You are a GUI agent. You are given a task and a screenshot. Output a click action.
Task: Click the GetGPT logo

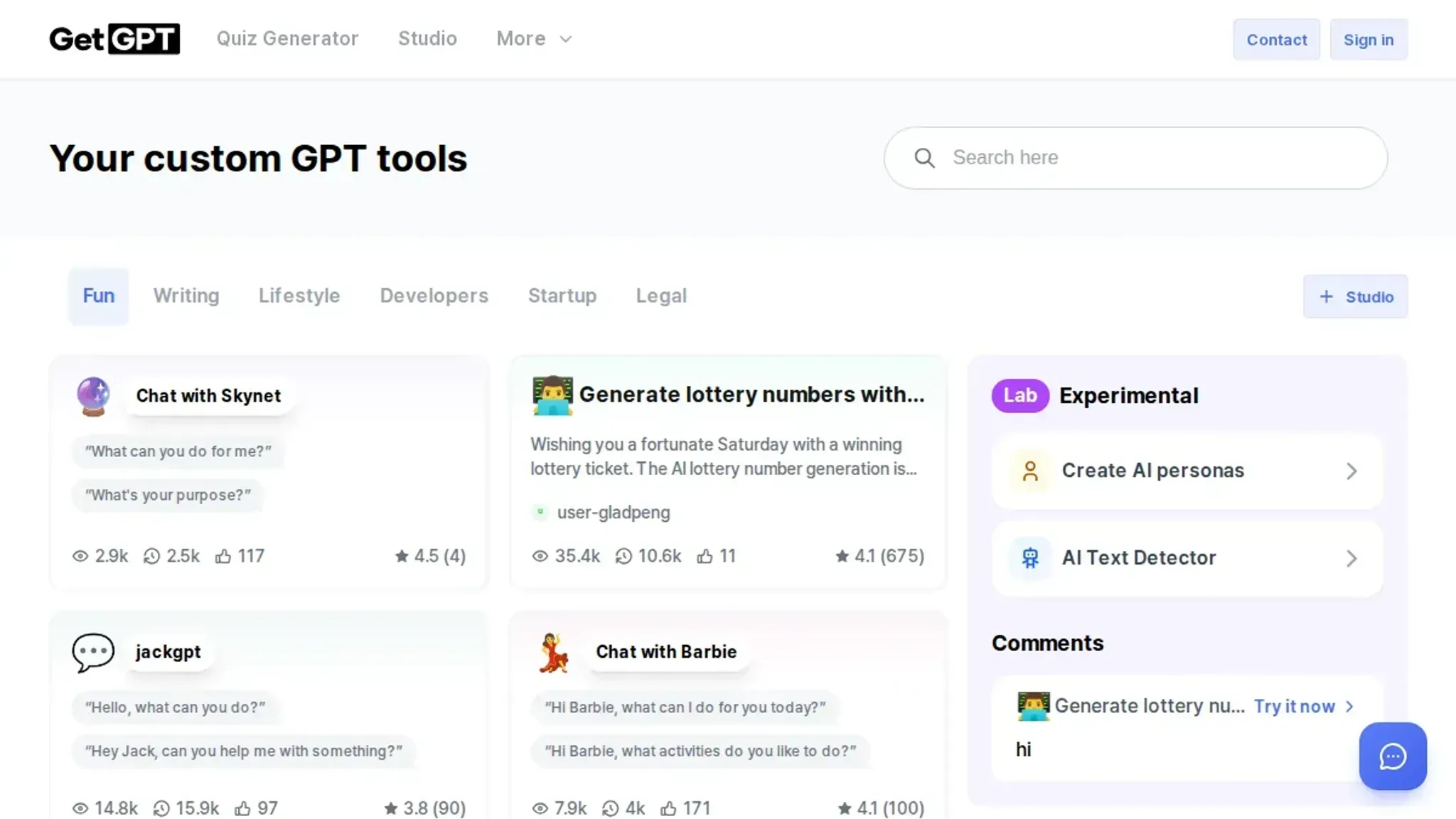coord(114,38)
